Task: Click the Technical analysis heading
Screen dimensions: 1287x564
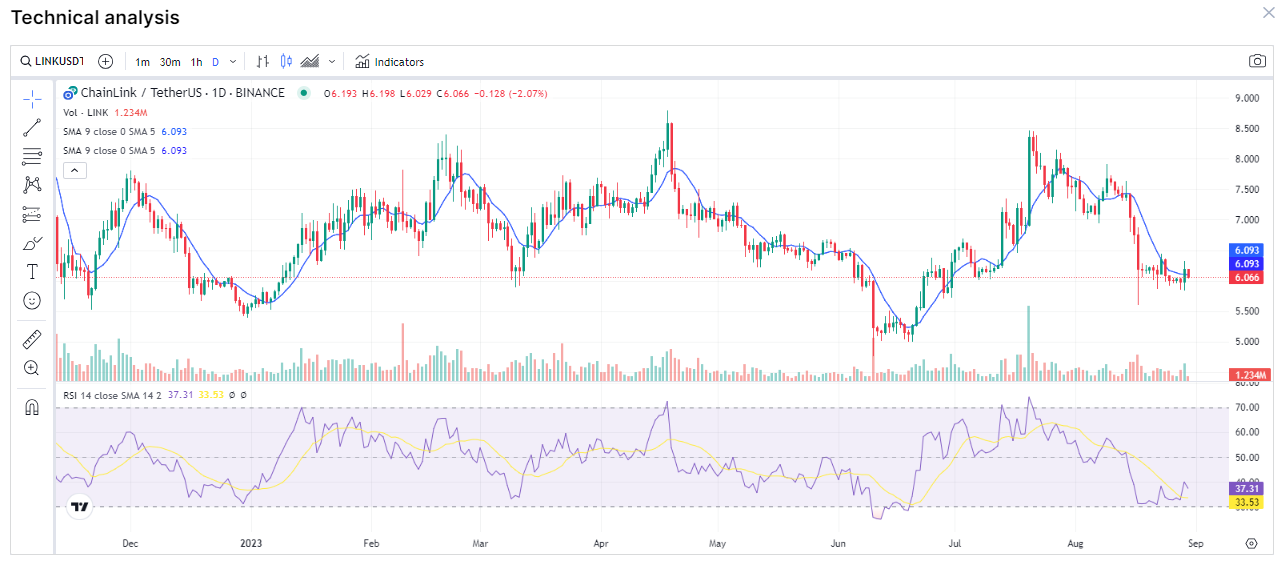Action: point(96,17)
